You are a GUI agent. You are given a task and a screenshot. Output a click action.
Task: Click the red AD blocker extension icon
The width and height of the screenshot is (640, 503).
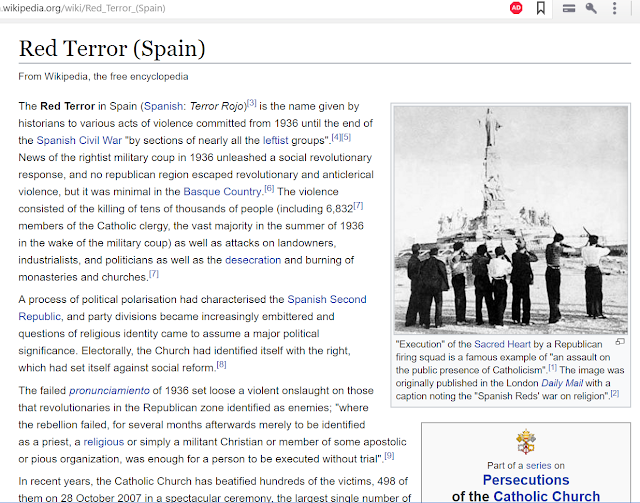(516, 8)
